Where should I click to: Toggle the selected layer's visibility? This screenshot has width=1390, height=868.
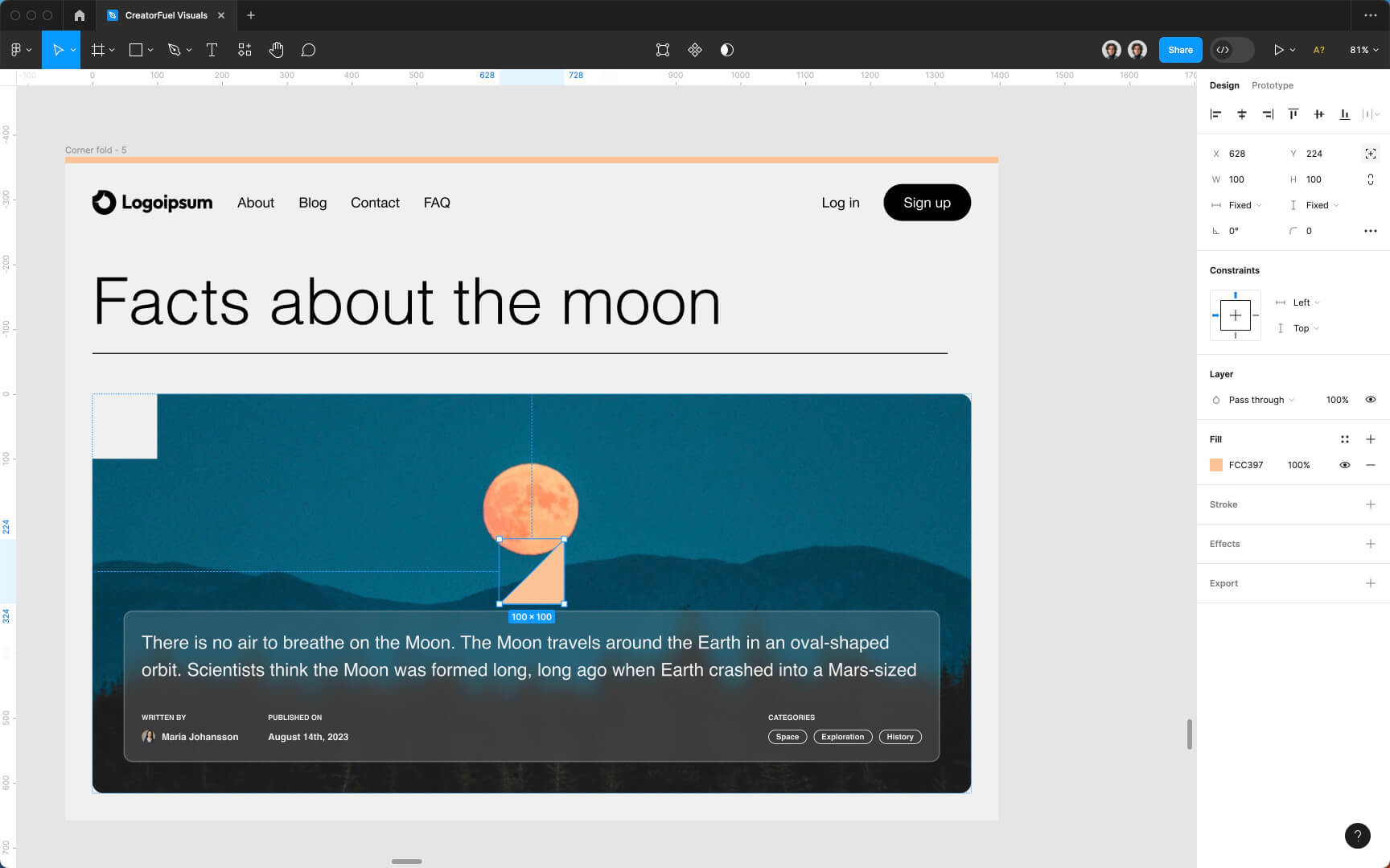(1371, 400)
